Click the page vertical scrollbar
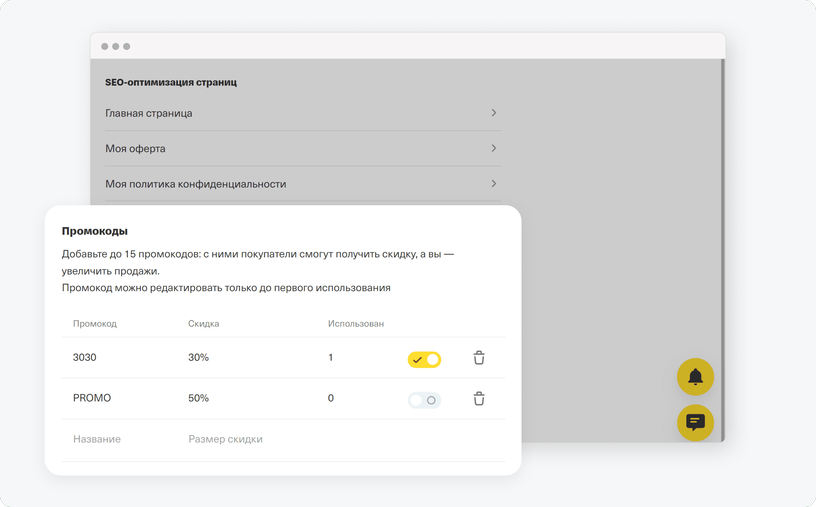 pyautogui.click(x=722, y=250)
